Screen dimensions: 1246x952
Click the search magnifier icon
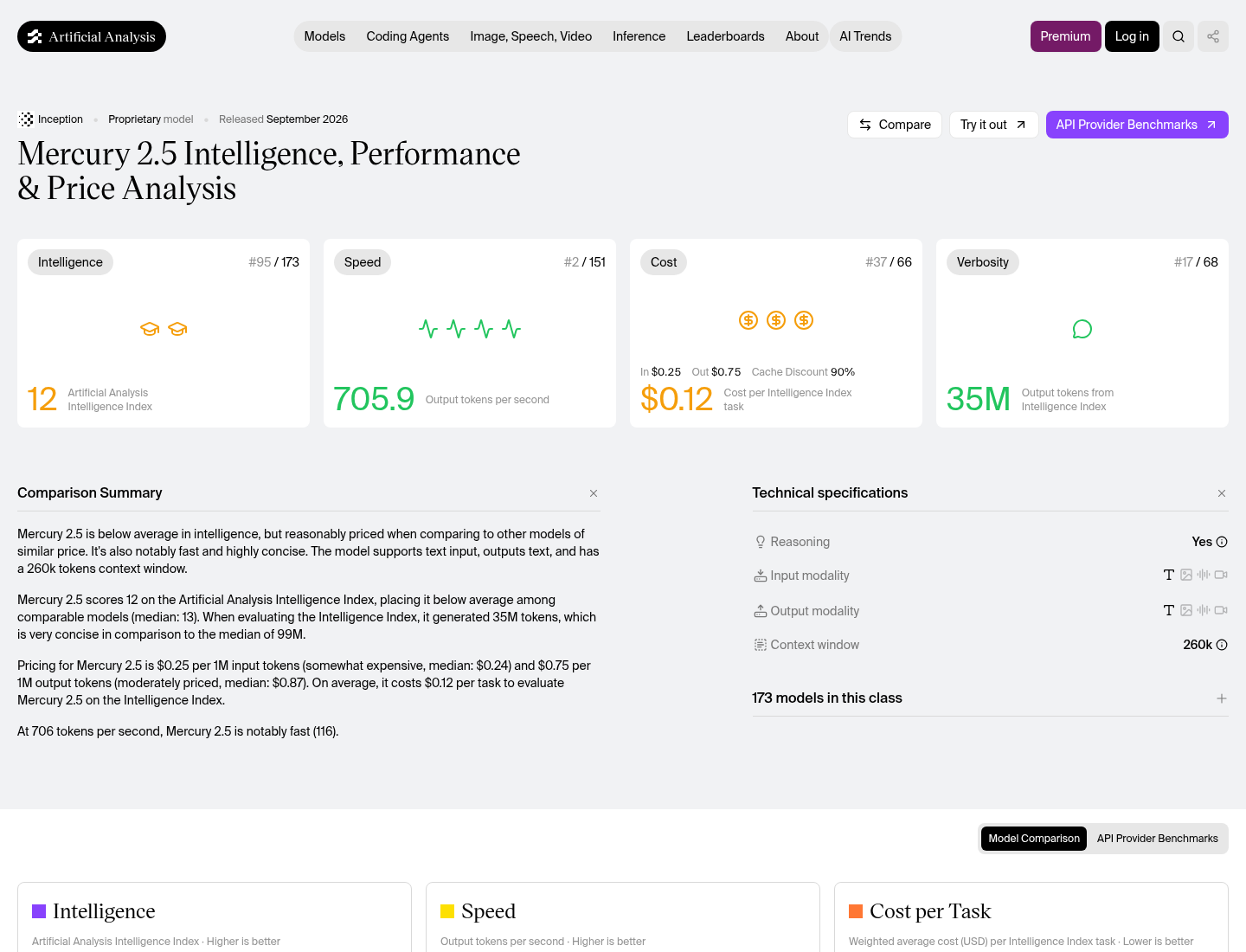click(x=1179, y=36)
